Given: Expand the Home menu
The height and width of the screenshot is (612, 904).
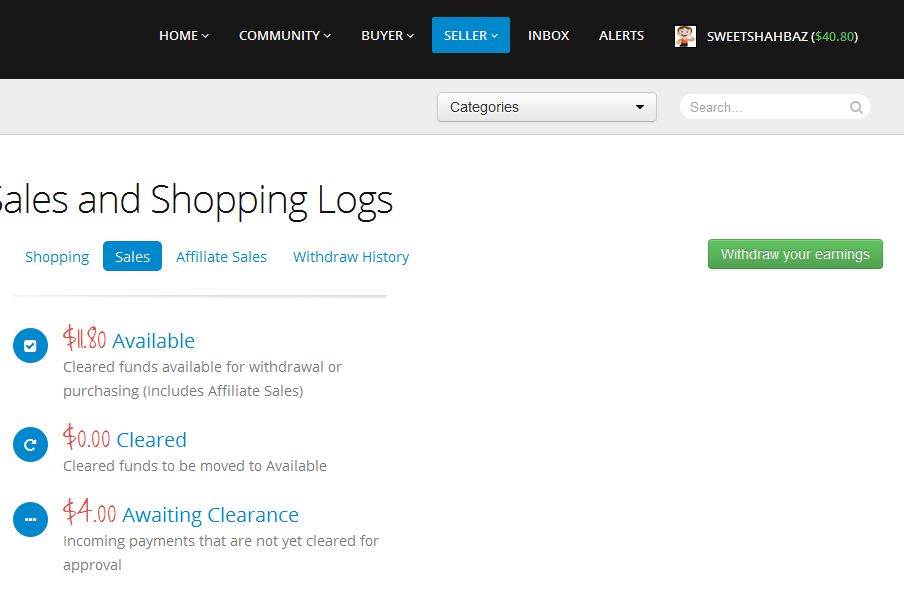Looking at the screenshot, I should point(184,36).
